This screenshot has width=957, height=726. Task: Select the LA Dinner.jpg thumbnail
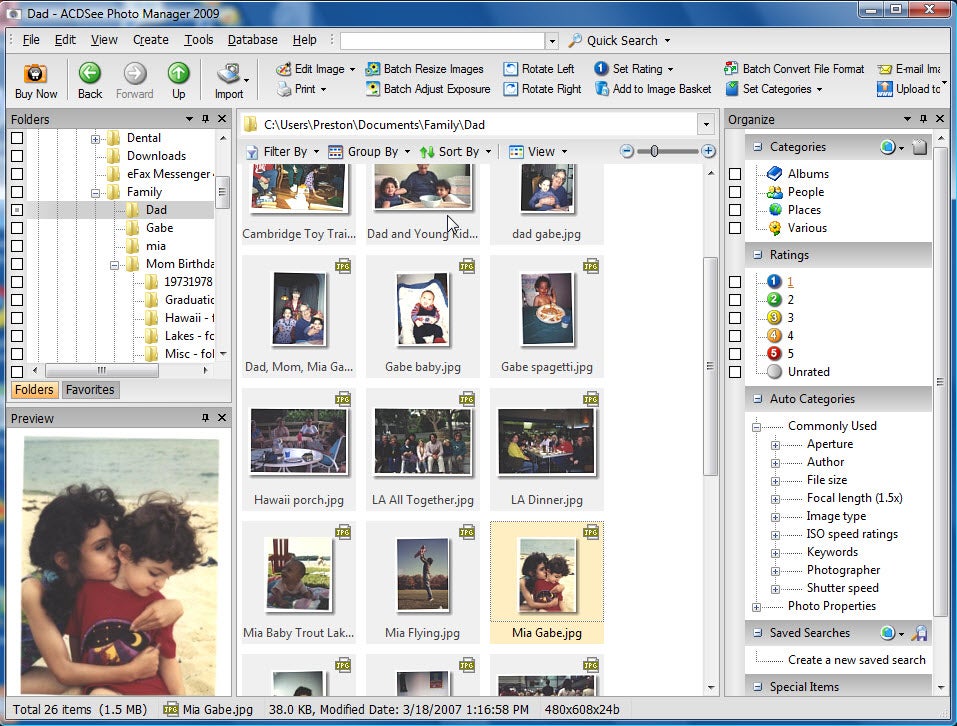pyautogui.click(x=546, y=449)
